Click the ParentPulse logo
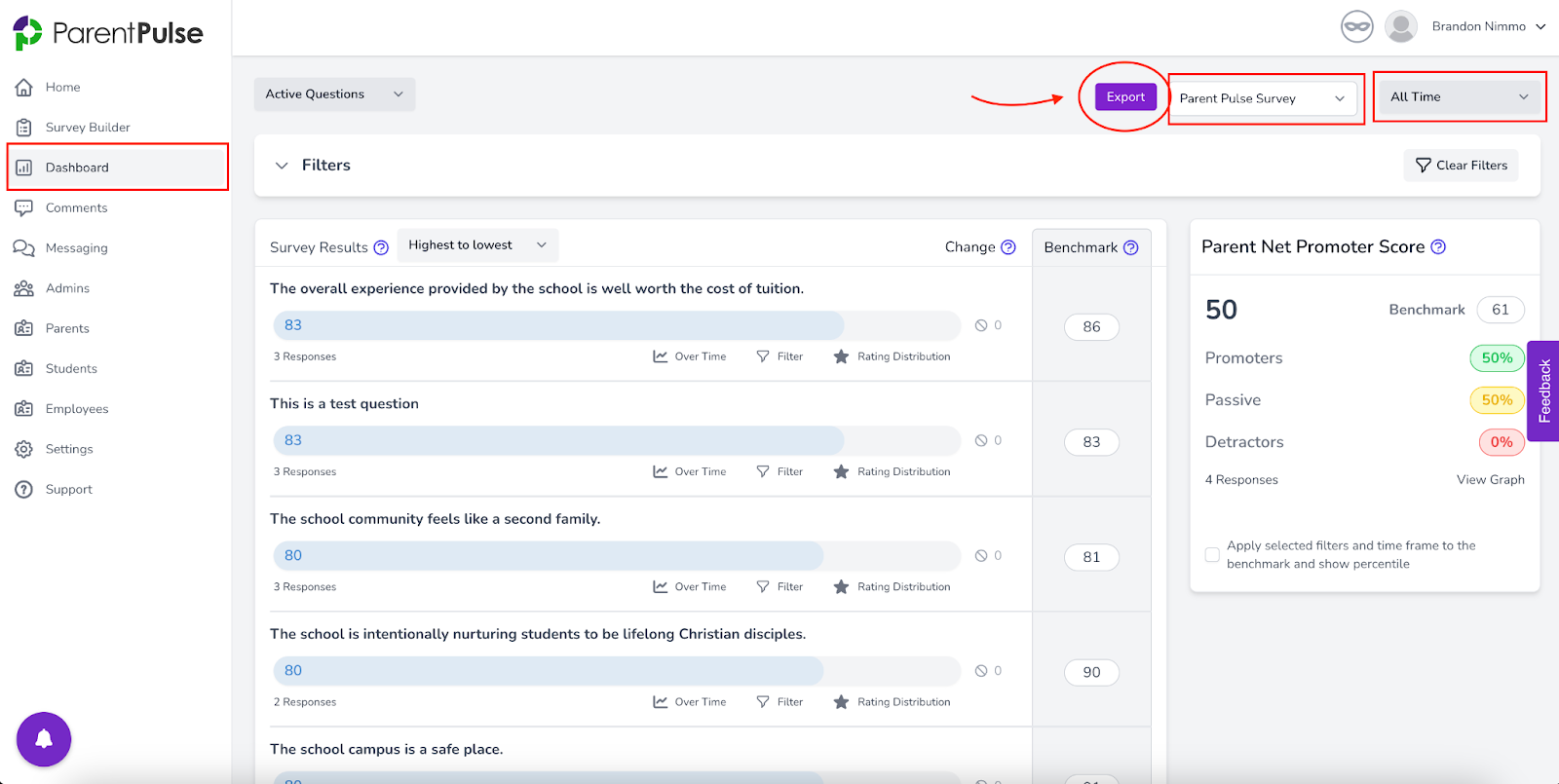 pos(107,33)
